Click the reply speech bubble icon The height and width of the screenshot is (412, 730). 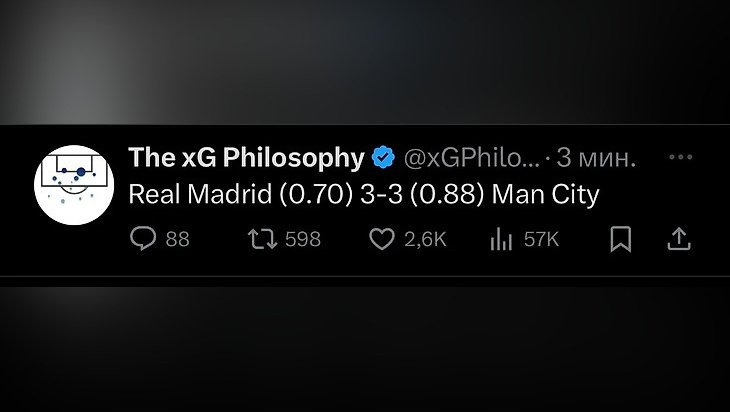(x=143, y=239)
